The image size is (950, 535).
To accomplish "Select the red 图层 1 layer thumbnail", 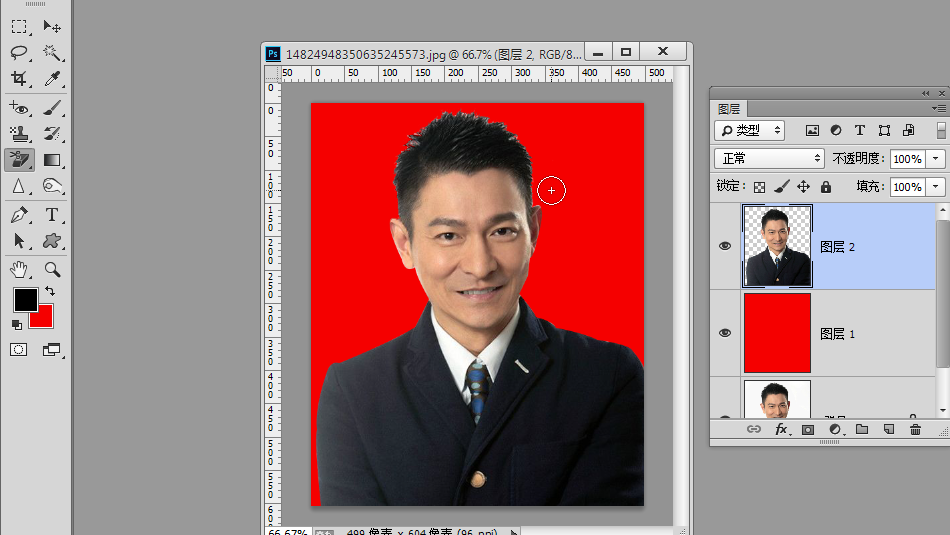I will click(x=777, y=333).
